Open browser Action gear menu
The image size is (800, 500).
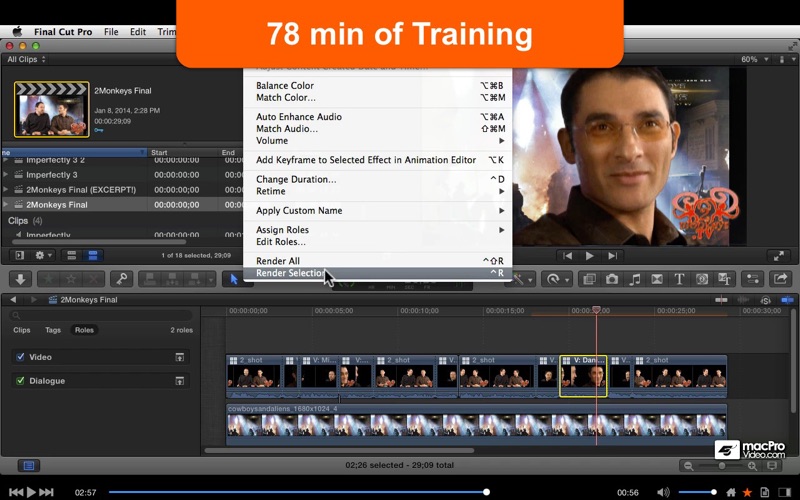pos(43,255)
